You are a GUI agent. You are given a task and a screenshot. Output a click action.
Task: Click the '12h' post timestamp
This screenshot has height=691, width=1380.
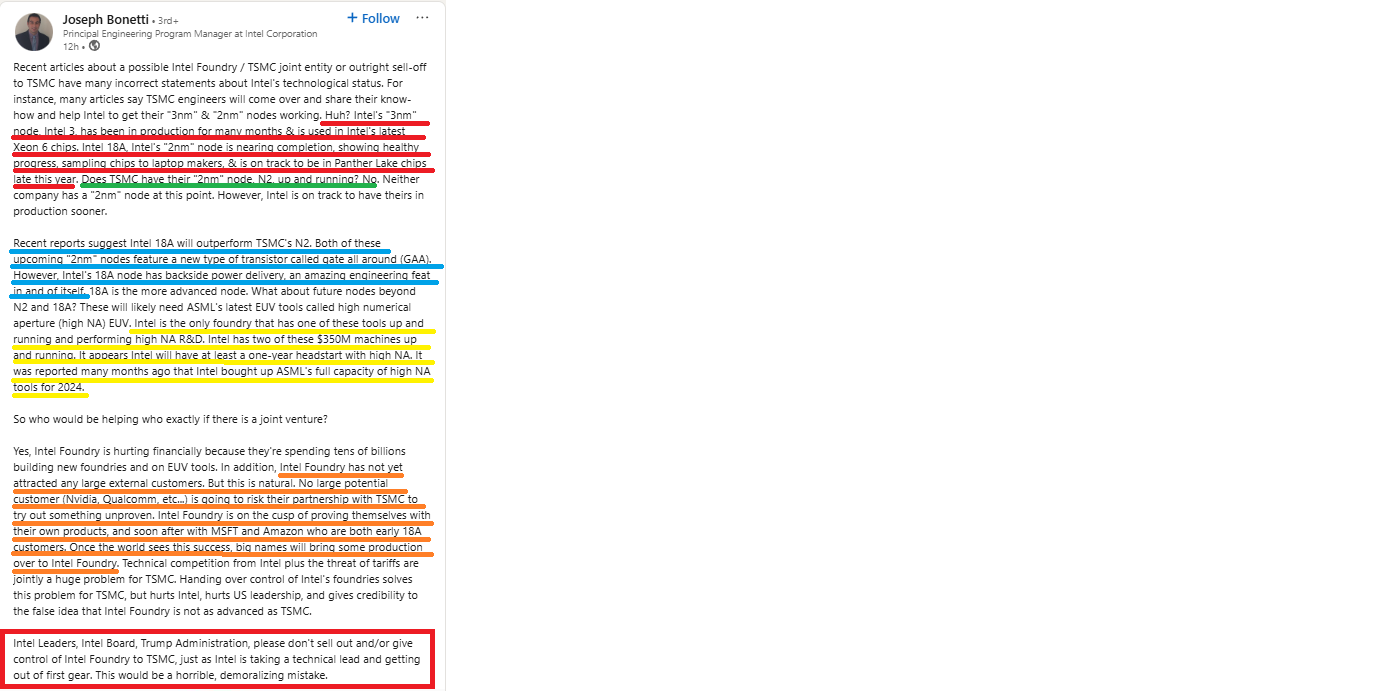pyautogui.click(x=70, y=46)
